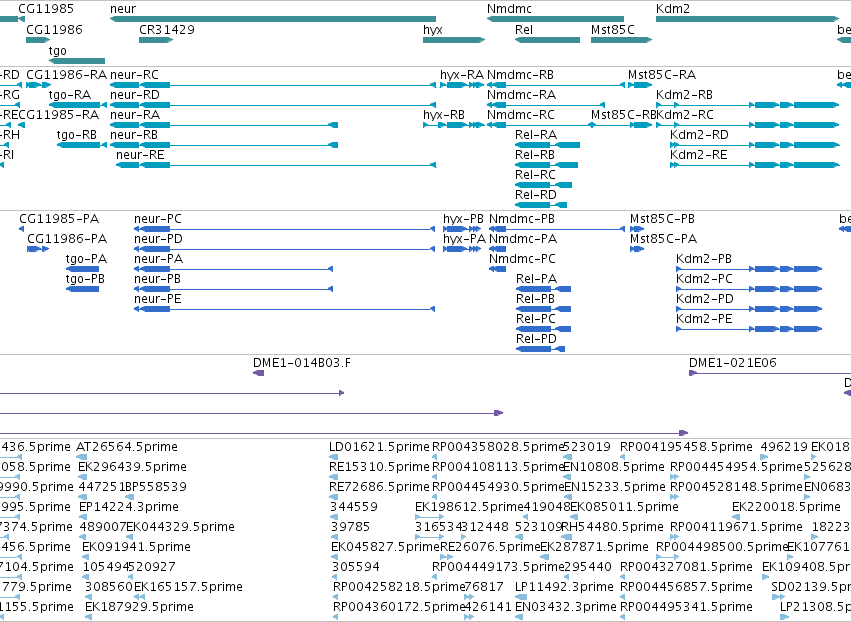
Task: Open protein Nmdmc-PC
Action: (x=522, y=259)
